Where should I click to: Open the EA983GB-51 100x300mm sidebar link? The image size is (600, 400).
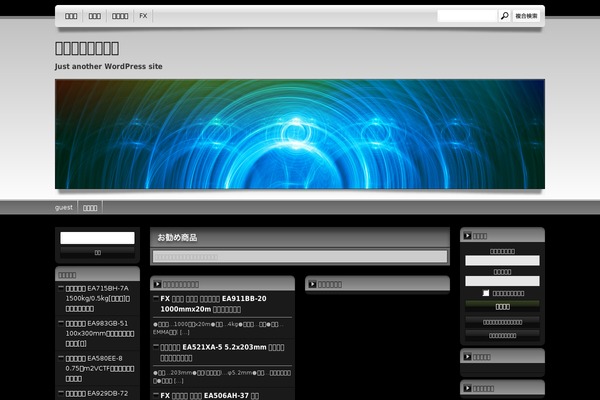click(98, 333)
